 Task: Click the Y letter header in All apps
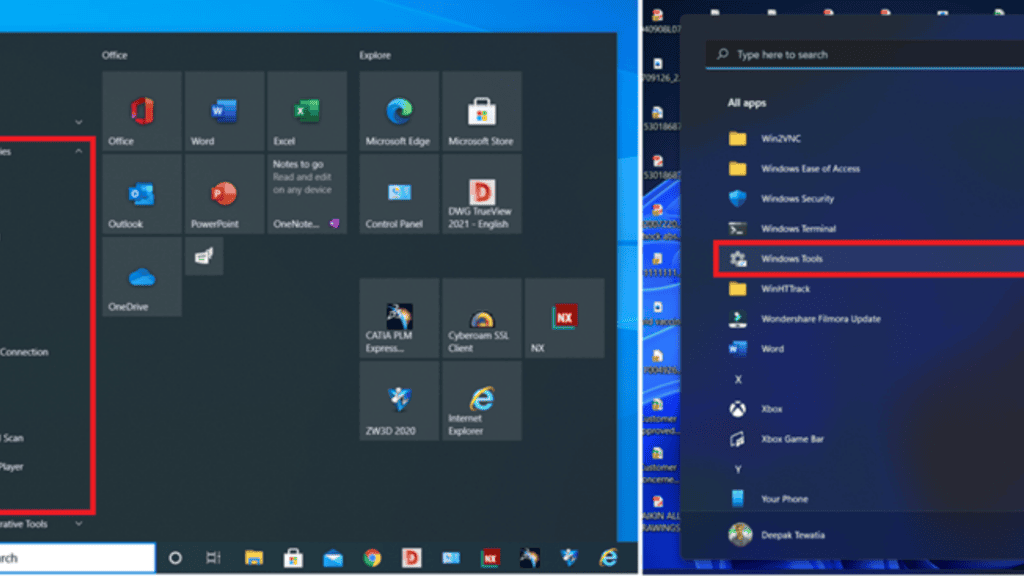738,469
